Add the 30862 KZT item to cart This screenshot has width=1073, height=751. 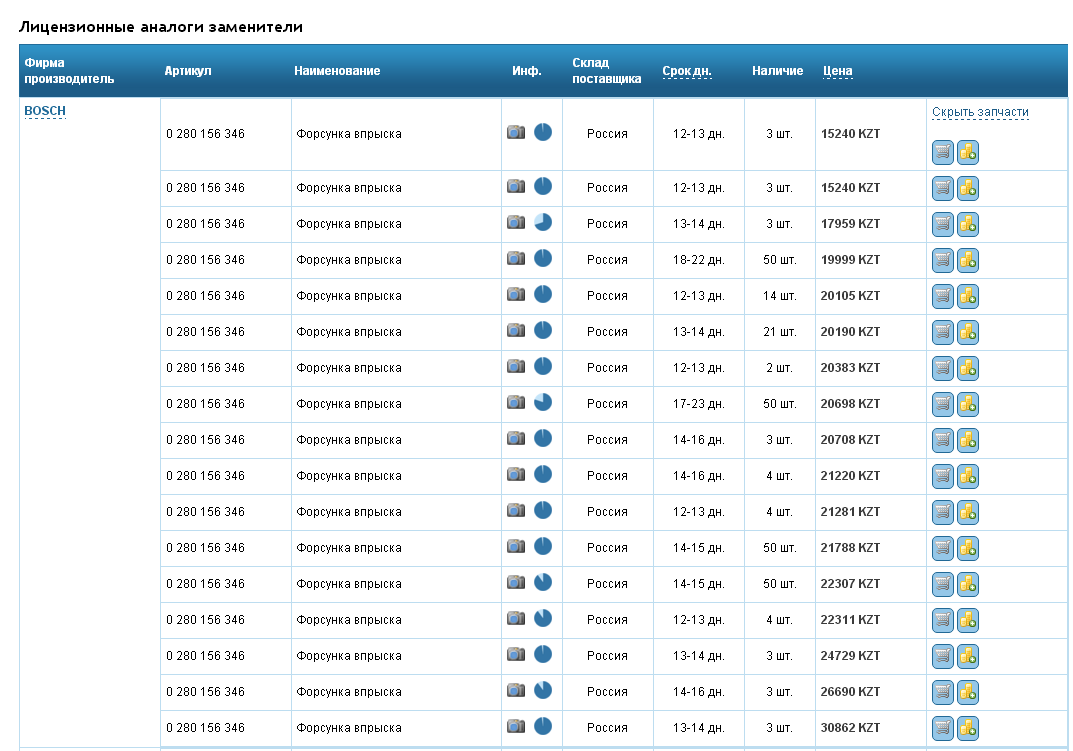(x=942, y=728)
